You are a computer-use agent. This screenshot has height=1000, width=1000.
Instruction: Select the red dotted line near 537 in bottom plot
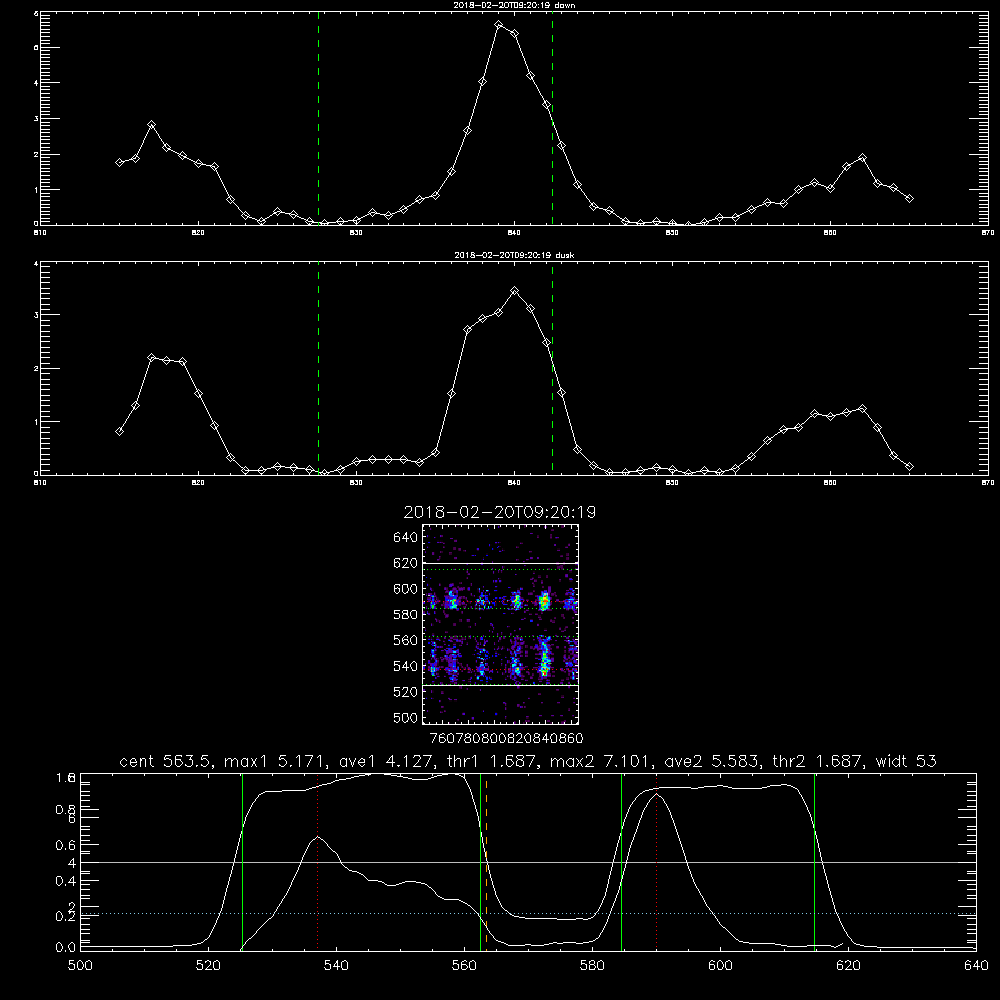point(318,862)
